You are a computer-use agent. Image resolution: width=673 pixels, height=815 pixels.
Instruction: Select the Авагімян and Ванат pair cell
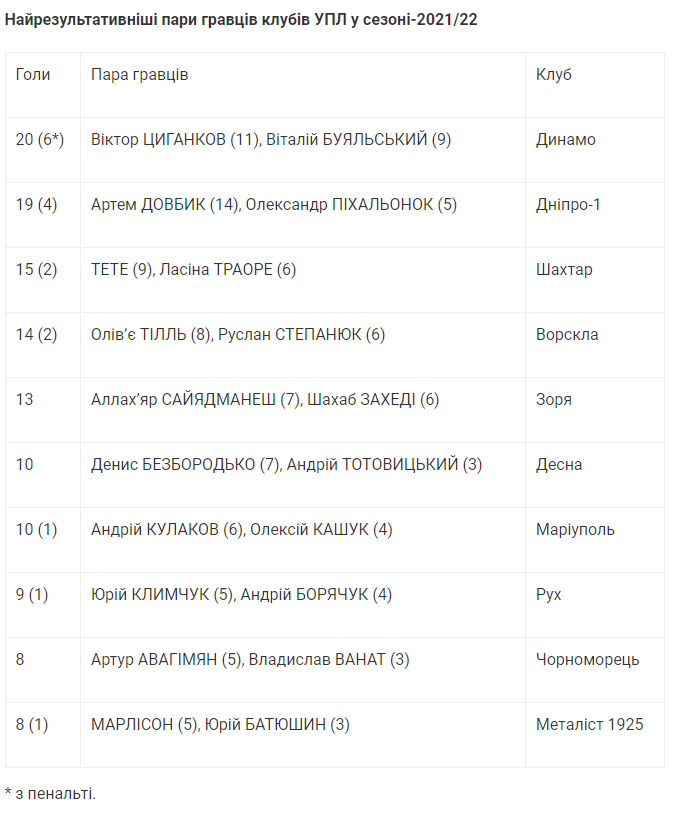tap(250, 660)
